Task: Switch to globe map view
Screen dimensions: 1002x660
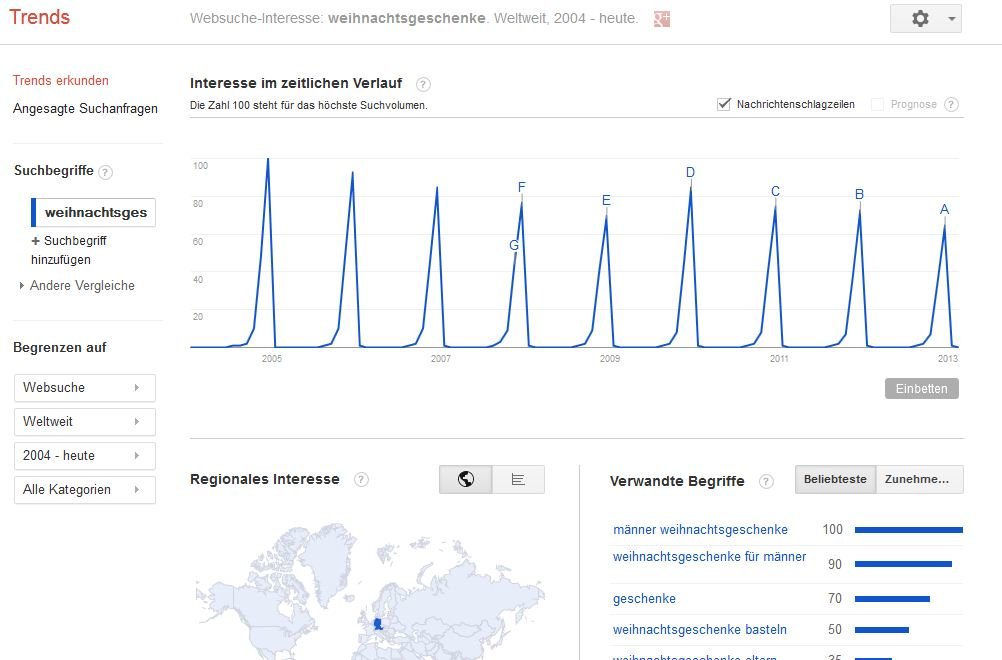Action: [466, 479]
